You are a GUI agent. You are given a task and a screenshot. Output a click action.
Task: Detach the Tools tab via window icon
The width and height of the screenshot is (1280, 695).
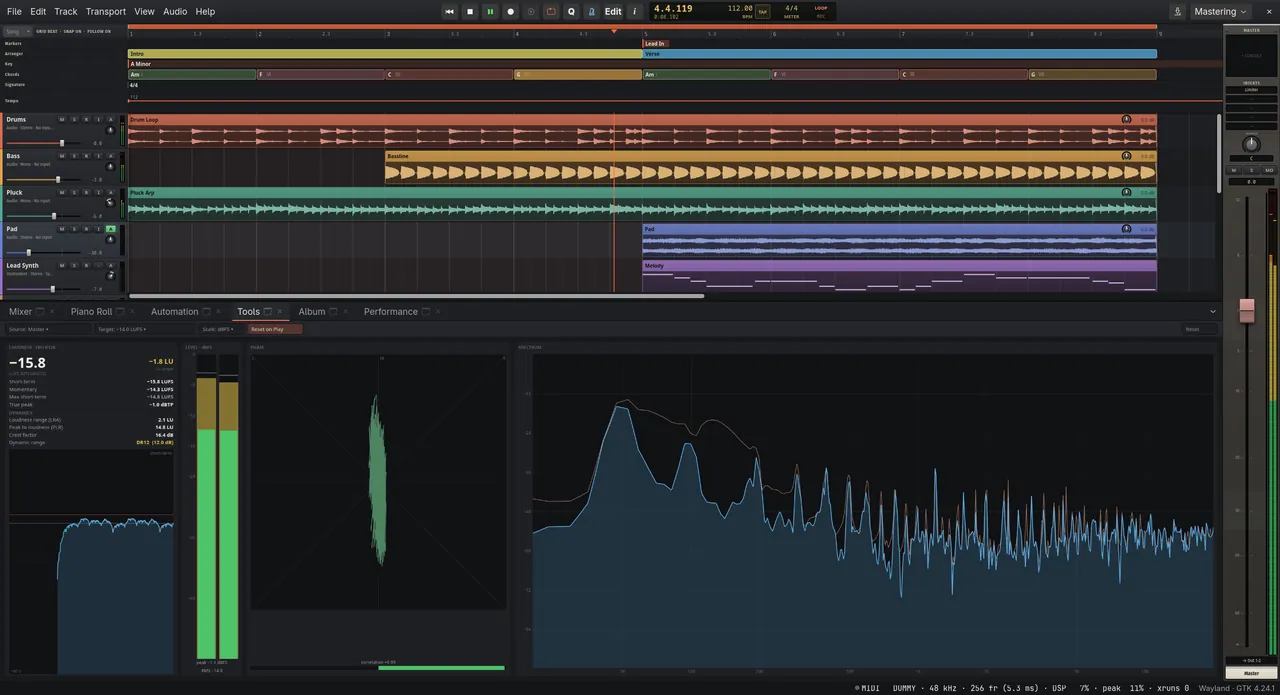pos(267,312)
